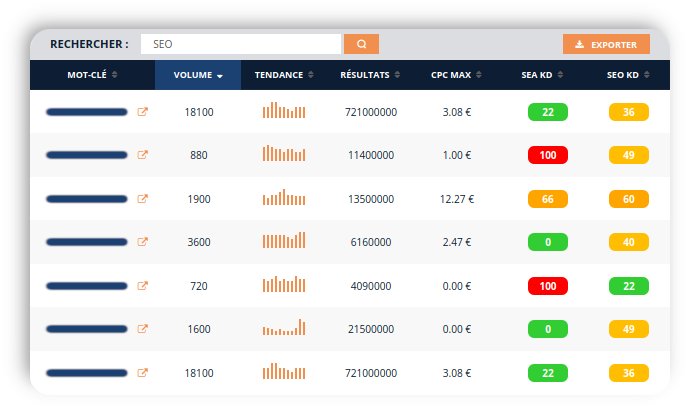Screen dimensions: 700x420
Task: Sort by the Tendance column header
Action: 284,75
